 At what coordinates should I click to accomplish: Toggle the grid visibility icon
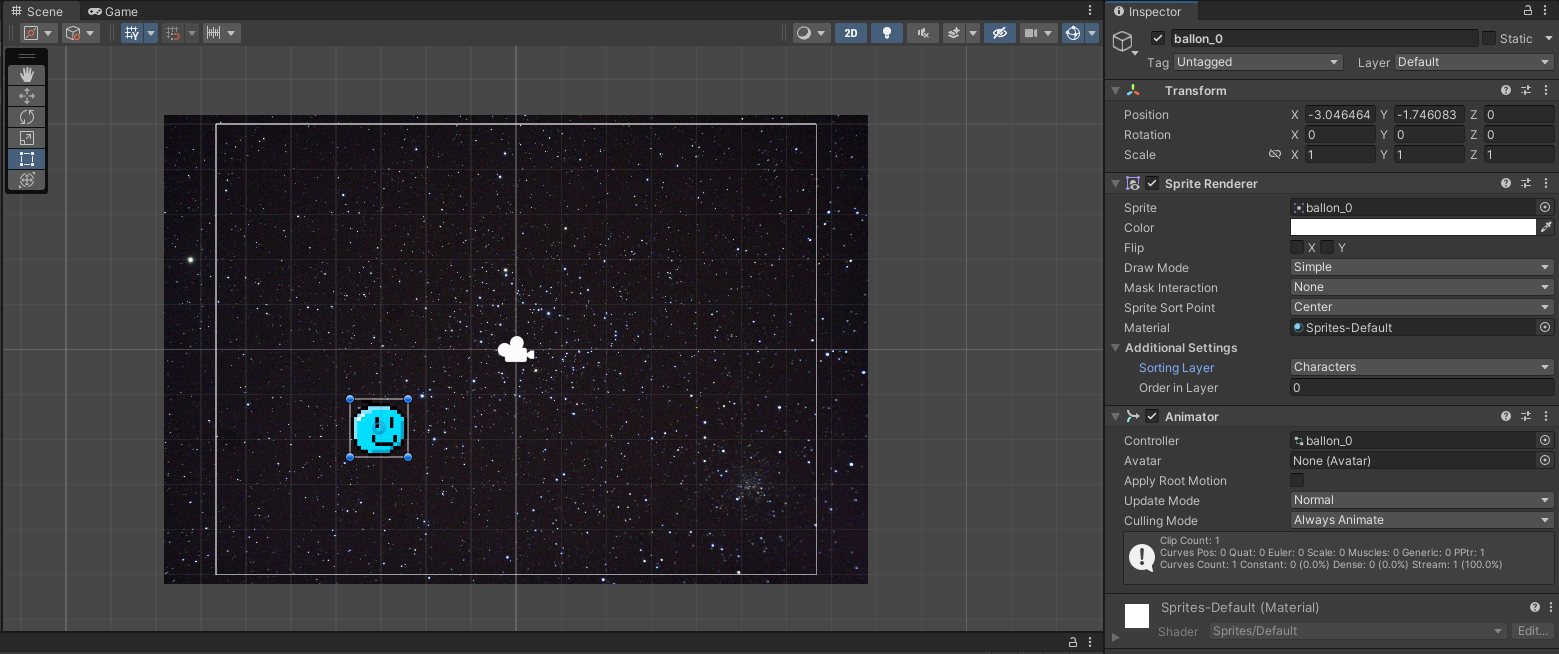132,33
